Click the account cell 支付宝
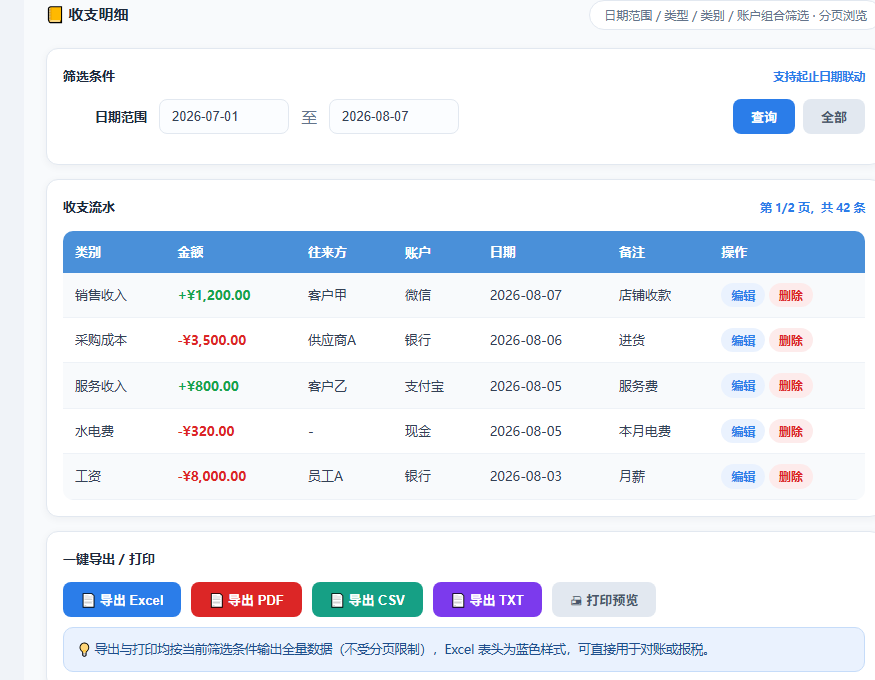This screenshot has height=680, width=875. (424, 386)
